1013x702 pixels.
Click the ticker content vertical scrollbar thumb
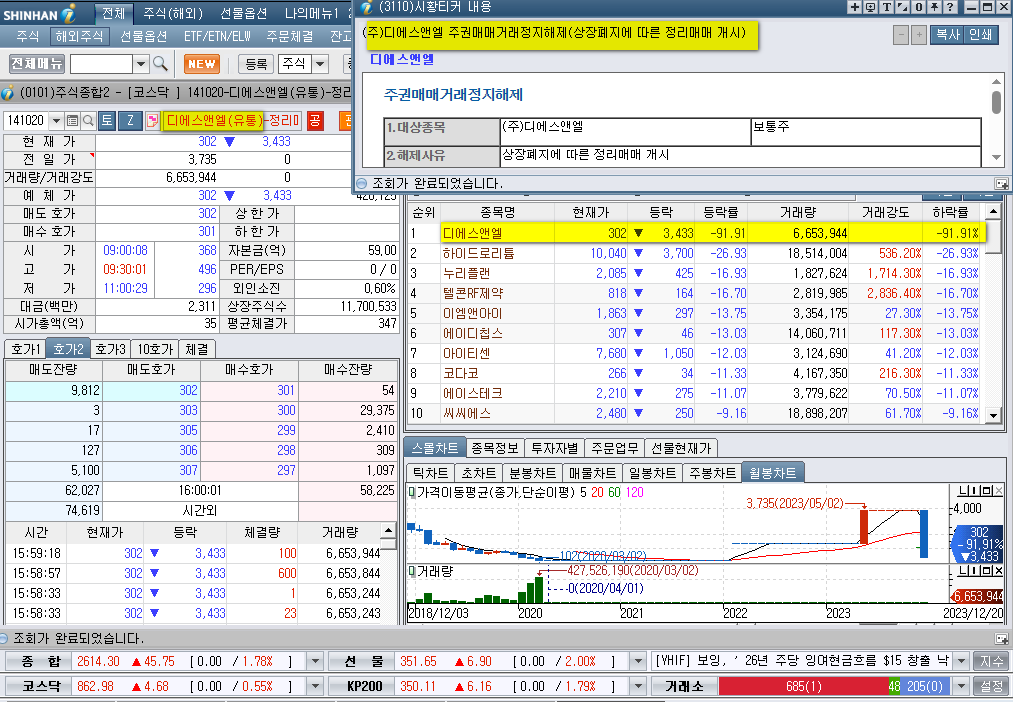pyautogui.click(x=996, y=102)
